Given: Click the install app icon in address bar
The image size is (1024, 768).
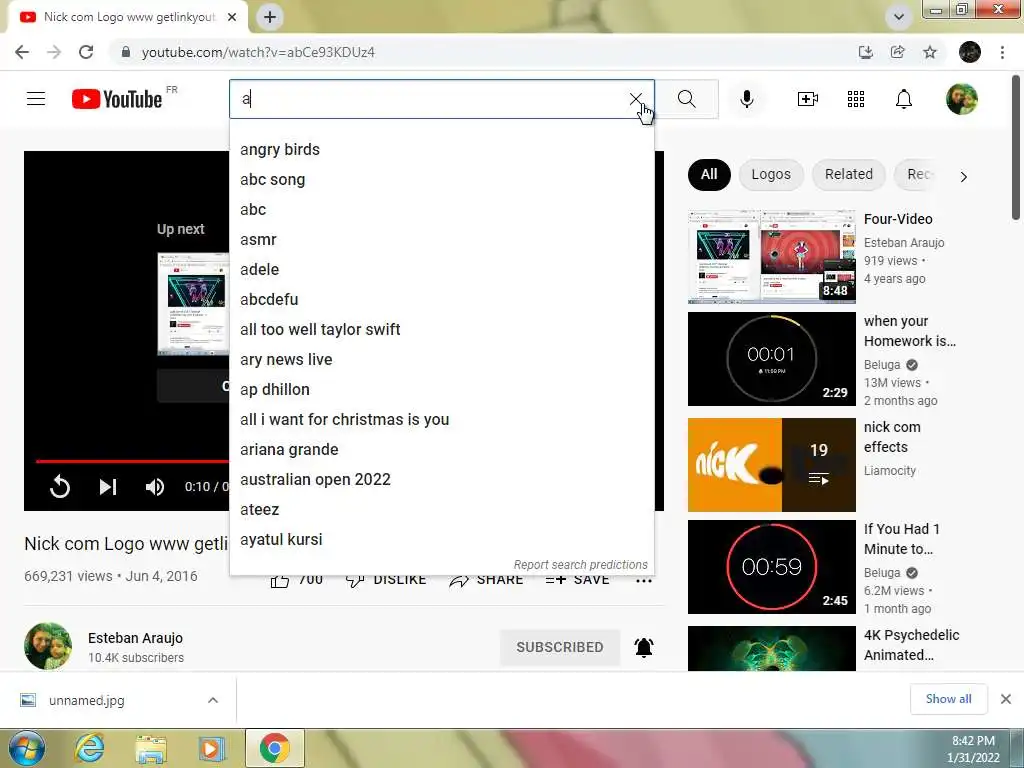Looking at the screenshot, I should click(865, 52).
